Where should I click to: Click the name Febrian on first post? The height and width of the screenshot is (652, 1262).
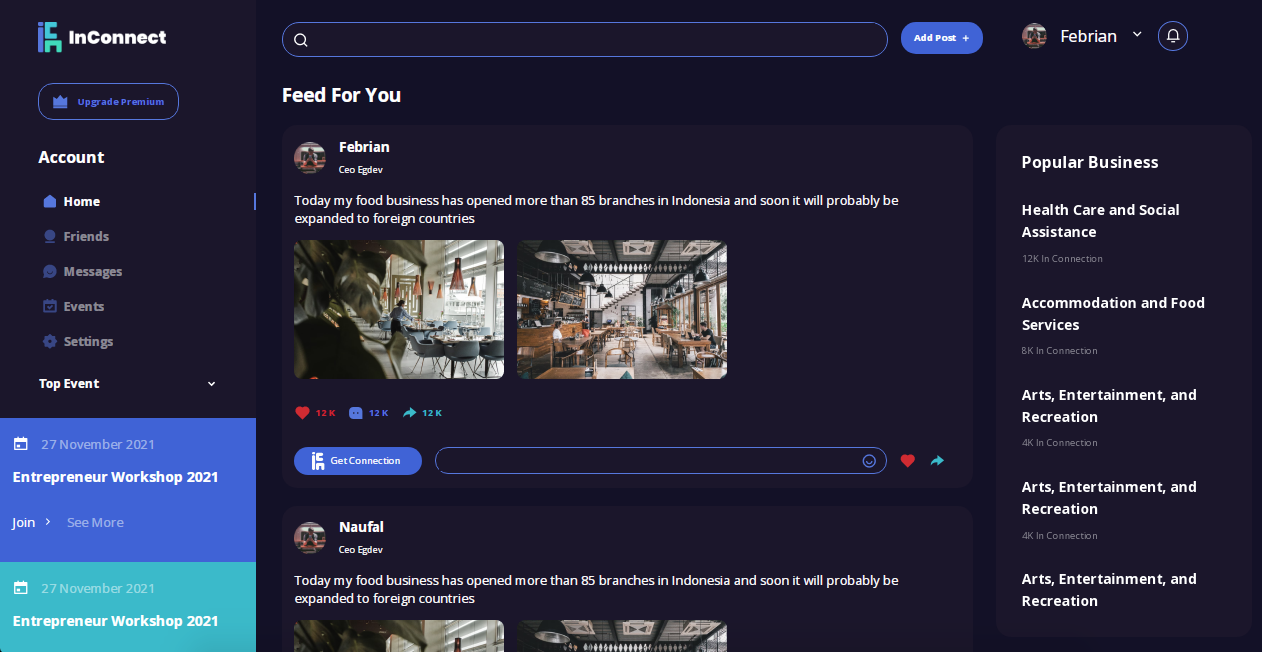click(364, 147)
